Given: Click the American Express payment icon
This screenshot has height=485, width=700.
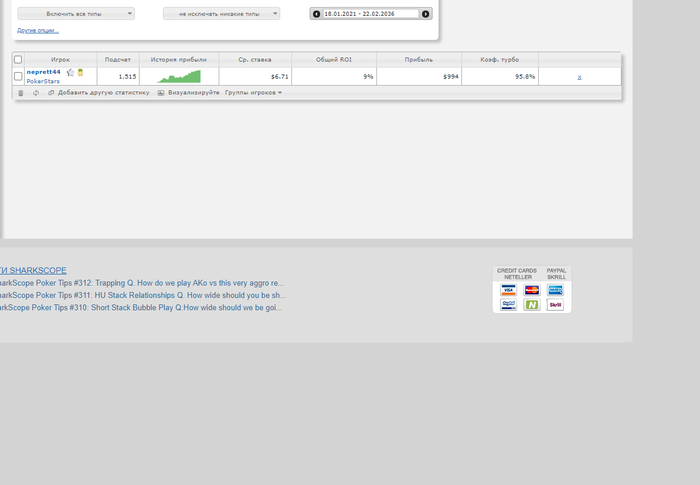Looking at the screenshot, I should (x=555, y=290).
